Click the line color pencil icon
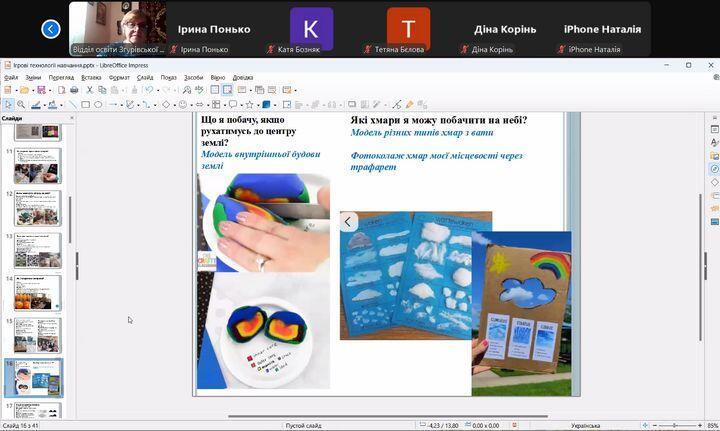The height and width of the screenshot is (431, 720). pos(36,105)
